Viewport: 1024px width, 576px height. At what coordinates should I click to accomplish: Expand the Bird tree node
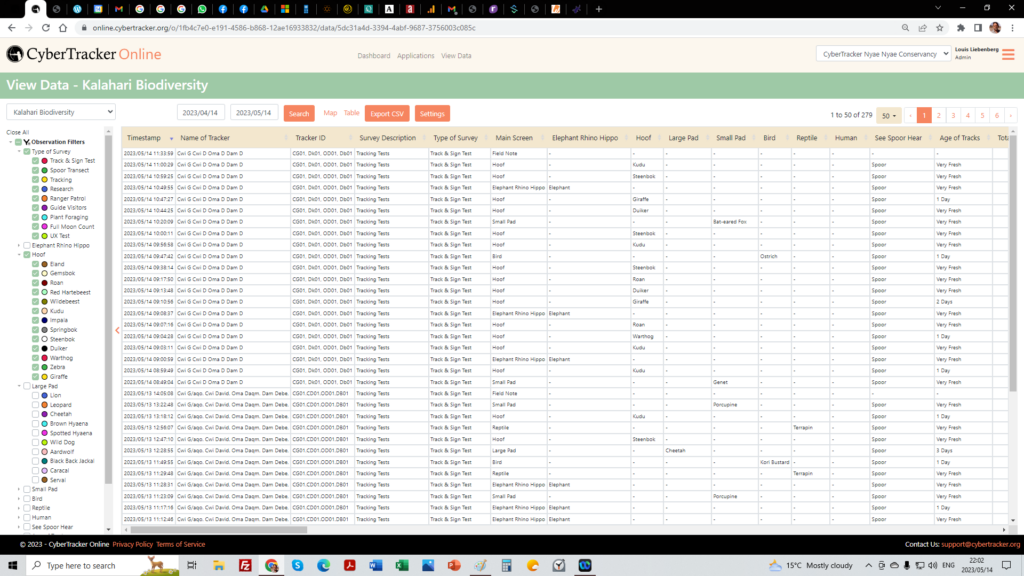(19, 499)
